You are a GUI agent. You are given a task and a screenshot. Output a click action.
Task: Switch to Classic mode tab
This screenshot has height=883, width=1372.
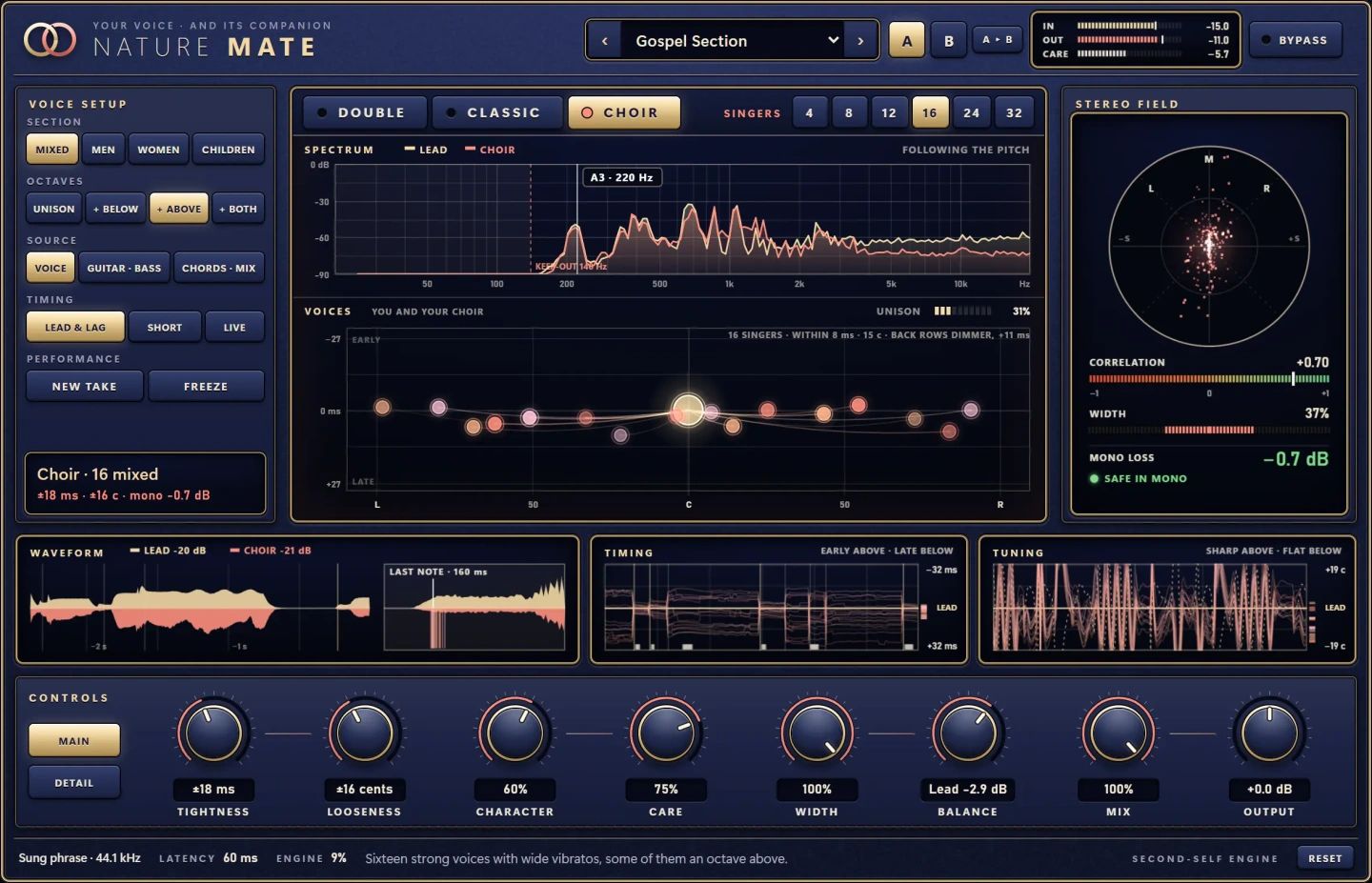pos(495,112)
